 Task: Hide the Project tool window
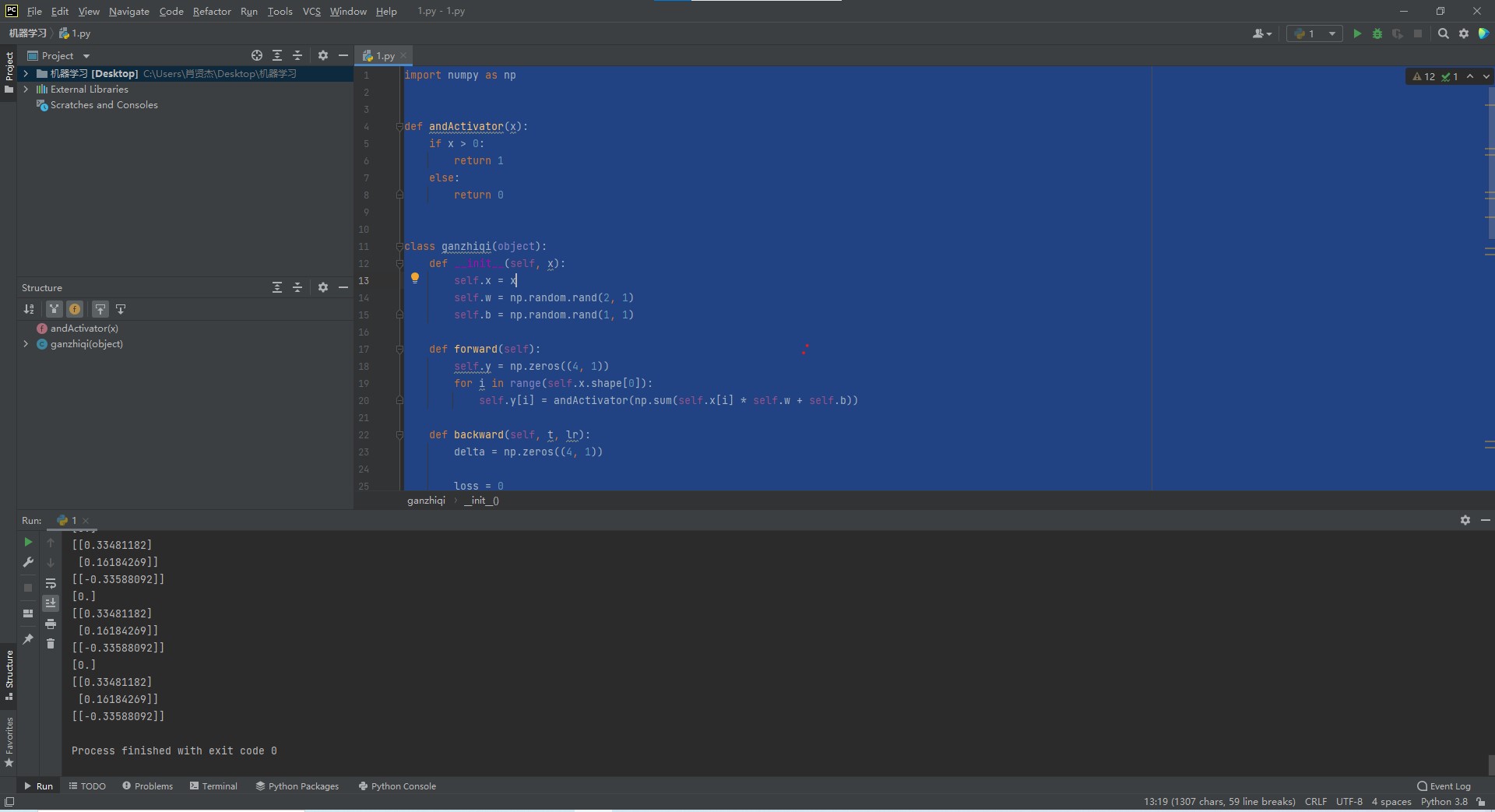point(343,55)
